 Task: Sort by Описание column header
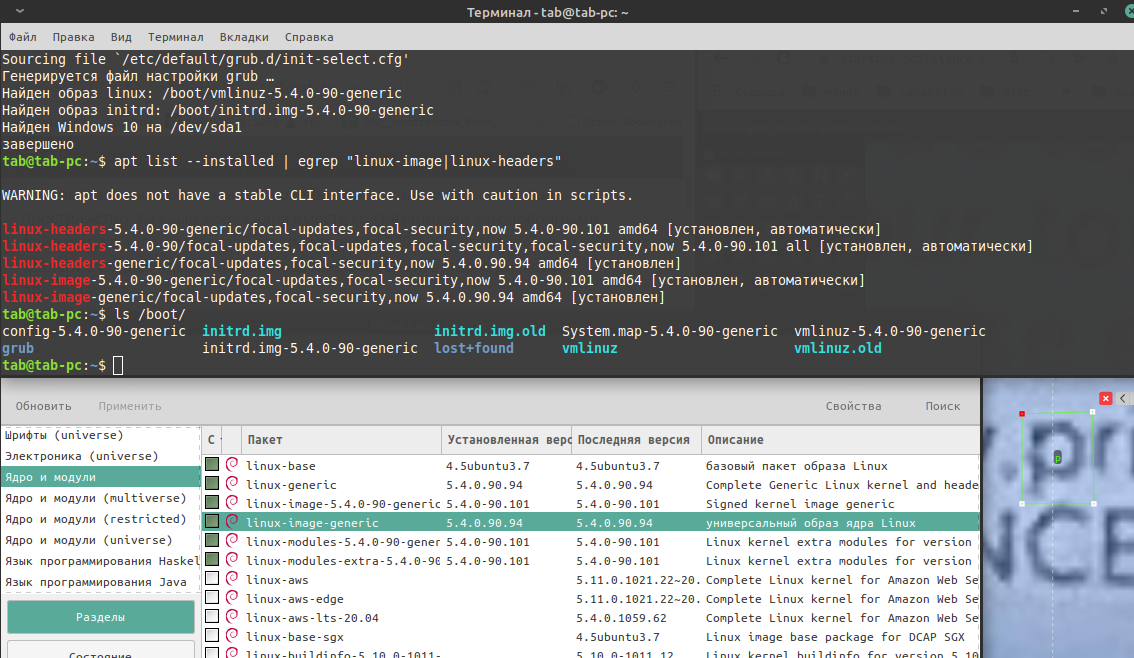pos(840,440)
